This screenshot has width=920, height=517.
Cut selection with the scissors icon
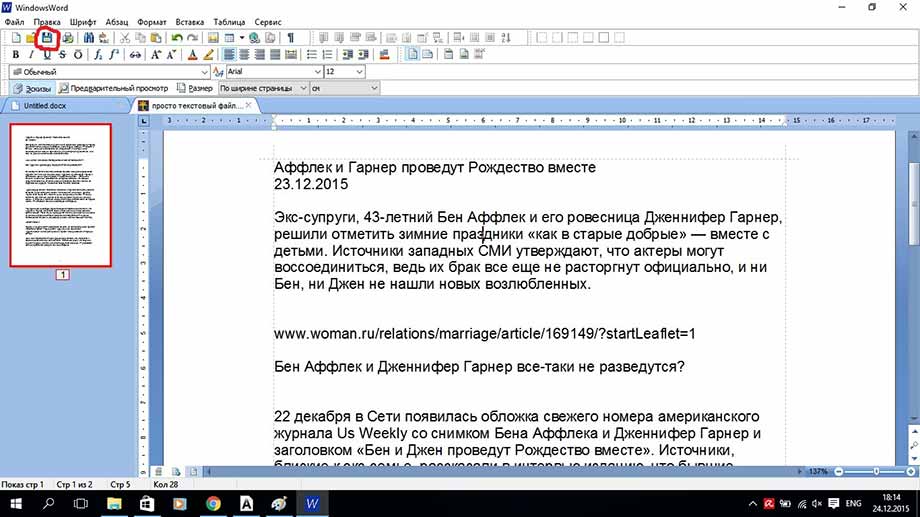(x=125, y=38)
